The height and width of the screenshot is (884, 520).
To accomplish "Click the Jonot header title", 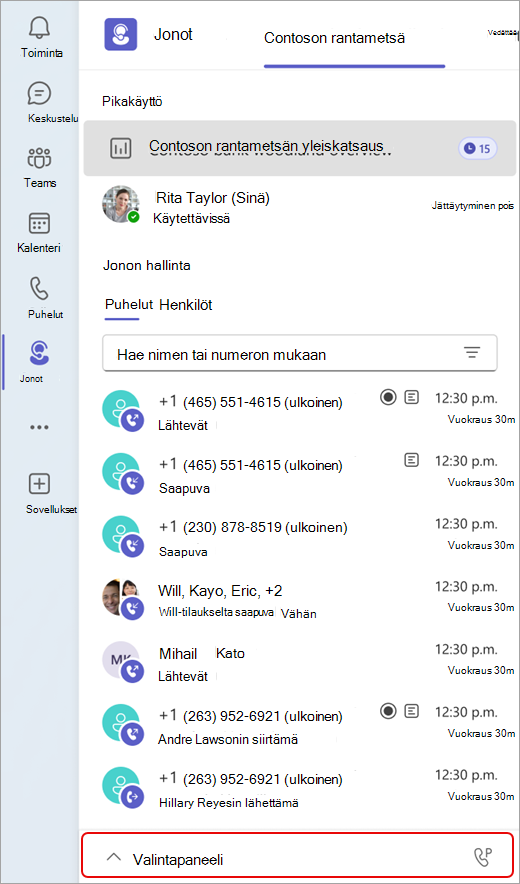I will pyautogui.click(x=173, y=35).
